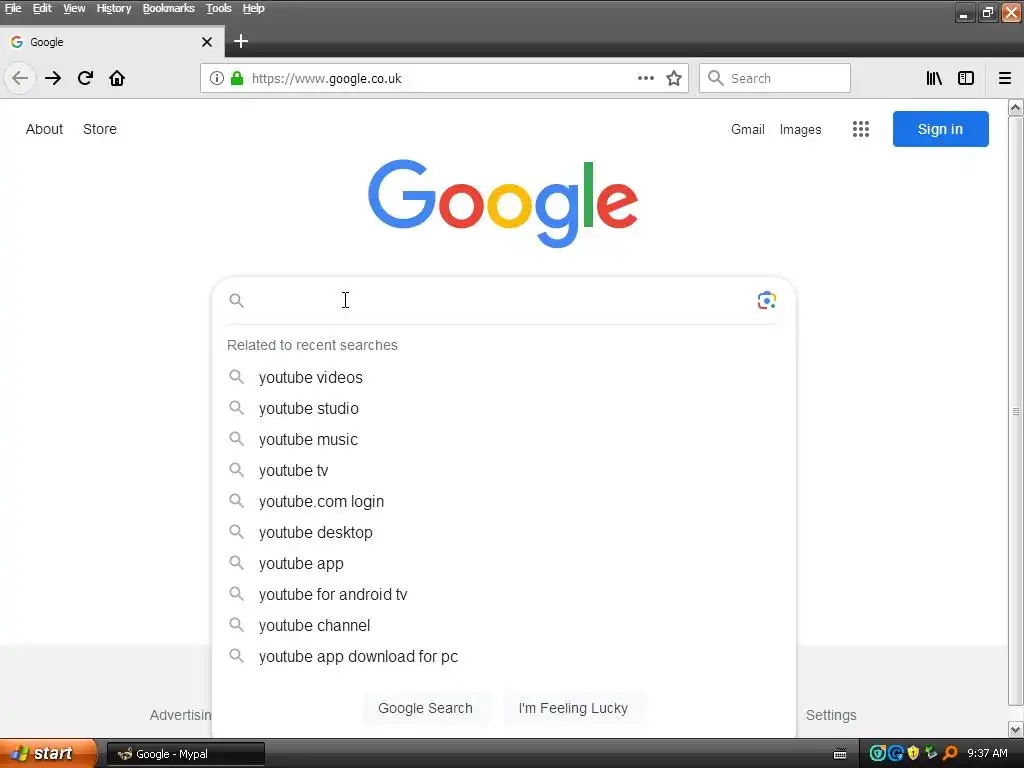
Task: Click the I'm Feeling Lucky button
Action: tap(573, 709)
